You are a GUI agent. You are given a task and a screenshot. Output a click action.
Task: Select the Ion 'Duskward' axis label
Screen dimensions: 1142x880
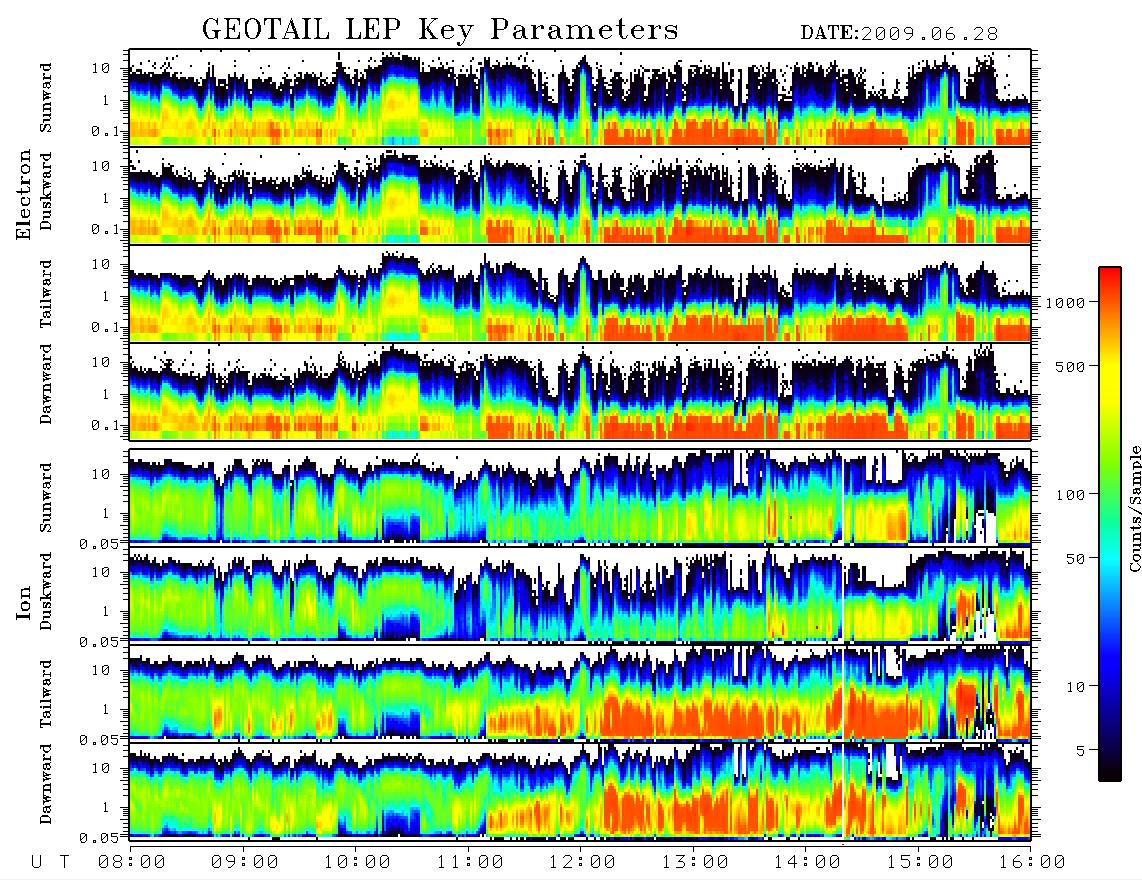click(46, 591)
